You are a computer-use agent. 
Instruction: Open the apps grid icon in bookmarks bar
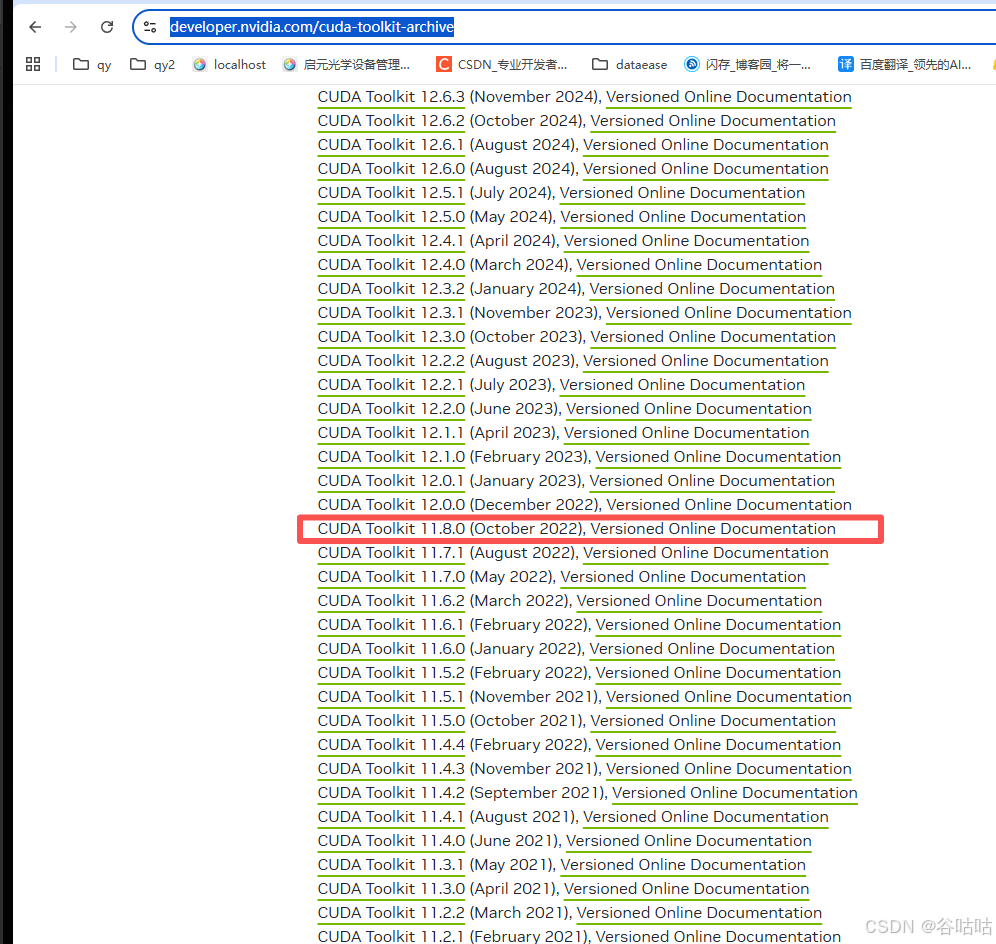[x=33, y=64]
